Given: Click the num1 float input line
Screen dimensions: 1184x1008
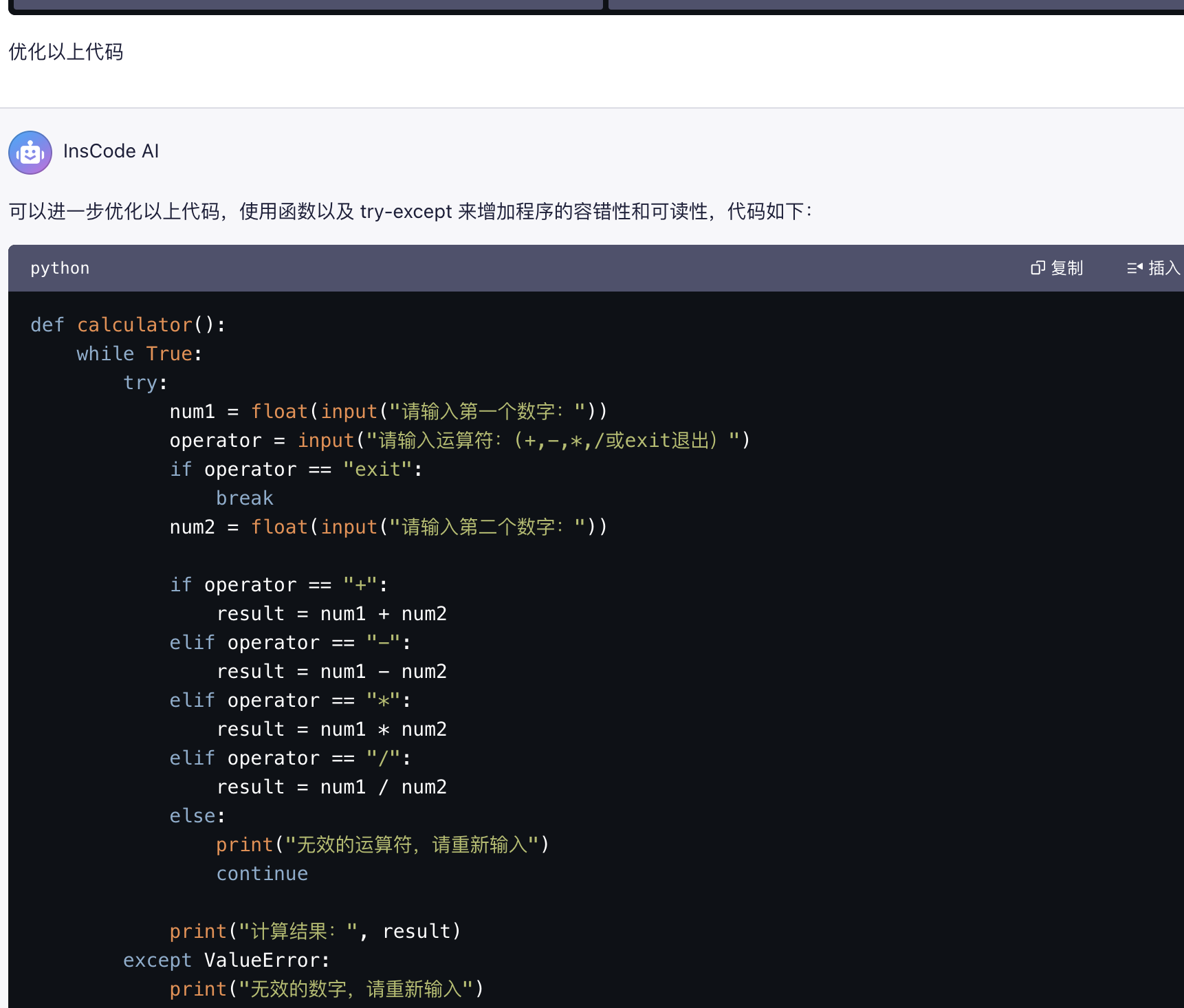Looking at the screenshot, I should [x=389, y=411].
